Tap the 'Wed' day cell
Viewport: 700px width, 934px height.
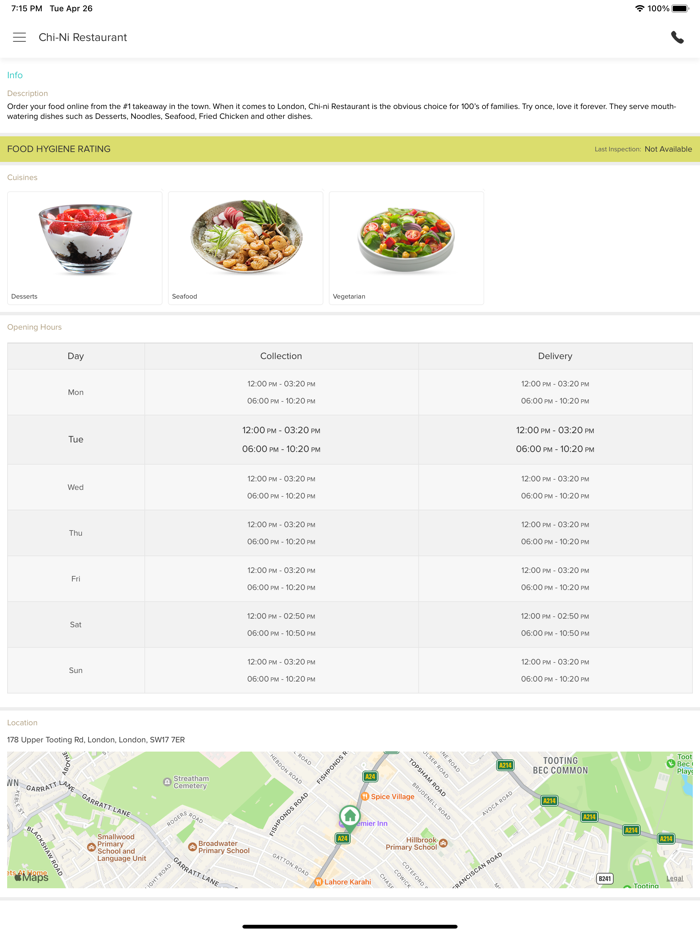[x=76, y=487]
